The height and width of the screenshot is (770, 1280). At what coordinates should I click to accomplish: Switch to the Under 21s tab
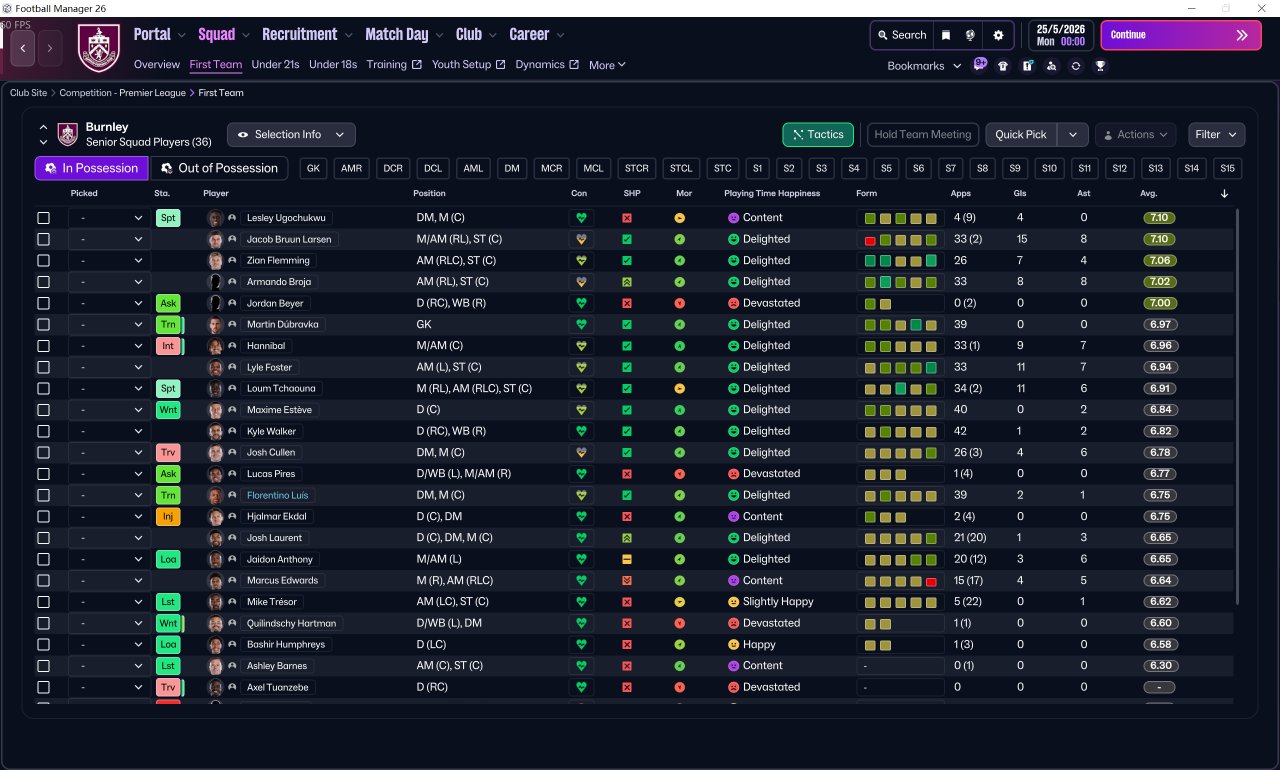(276, 65)
